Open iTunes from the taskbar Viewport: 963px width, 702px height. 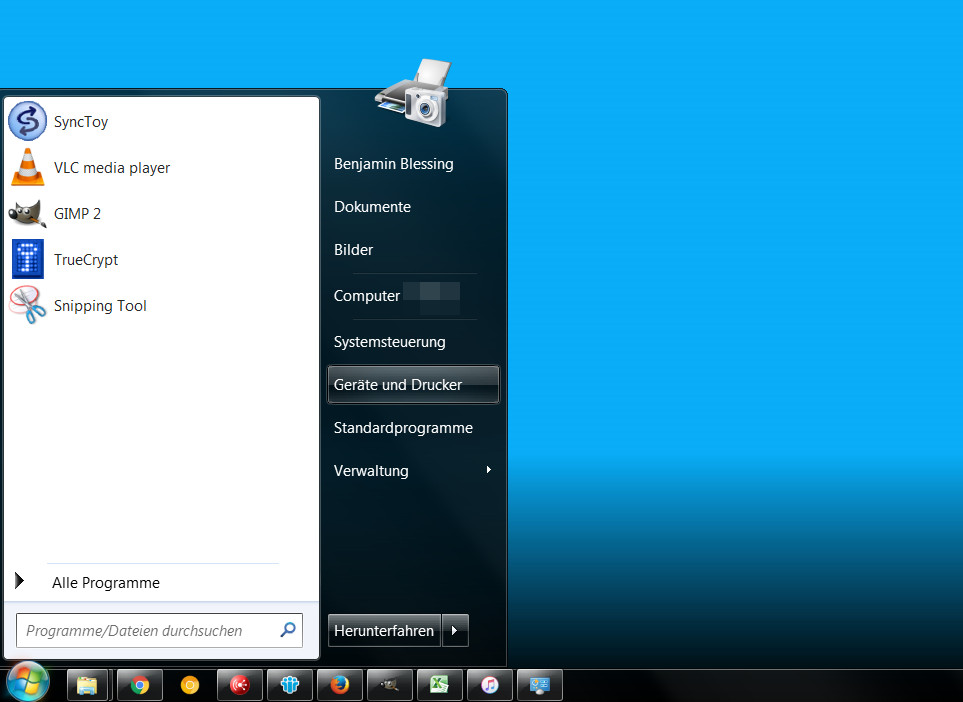point(490,684)
